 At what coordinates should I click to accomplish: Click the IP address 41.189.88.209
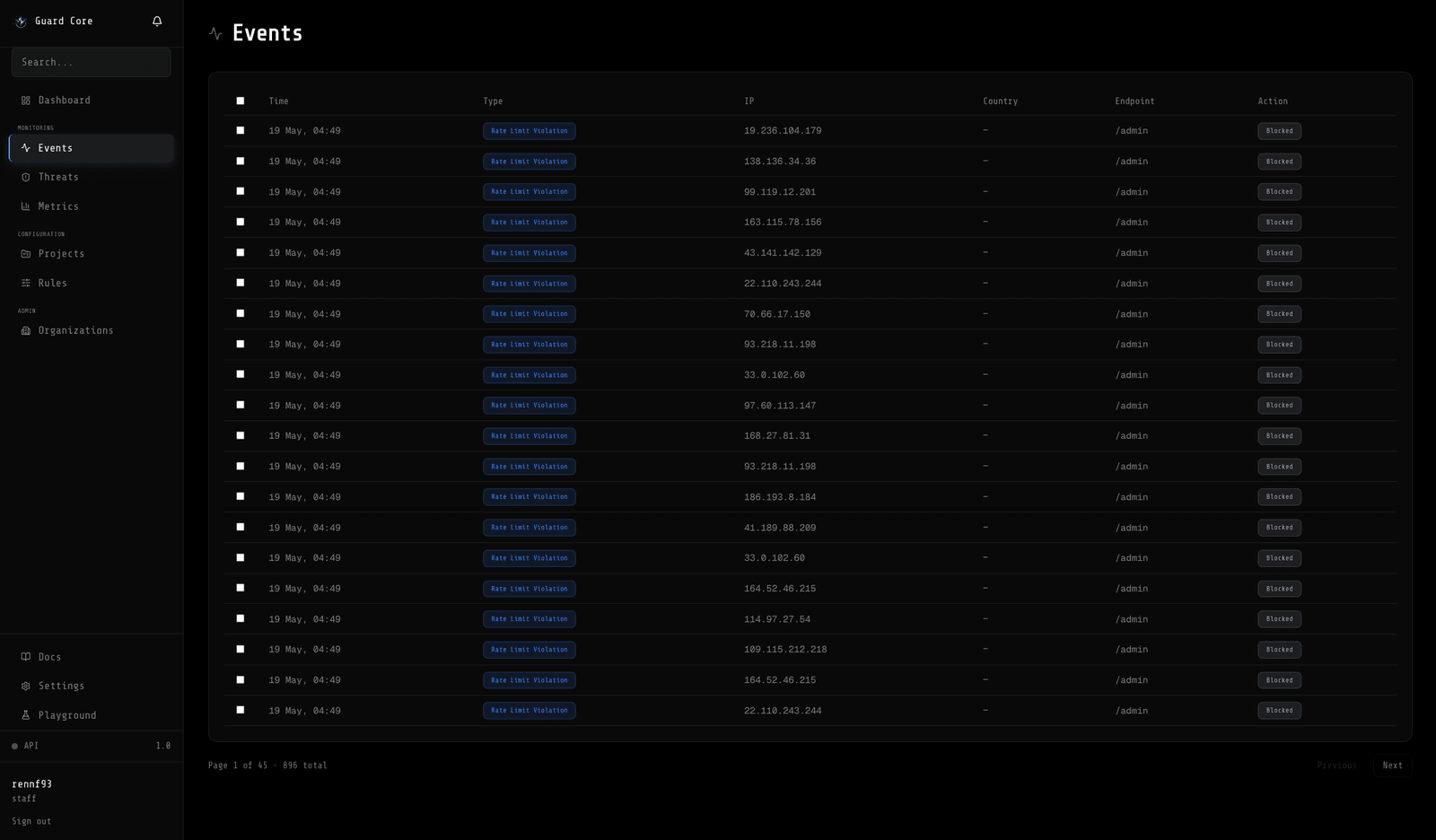coord(780,528)
